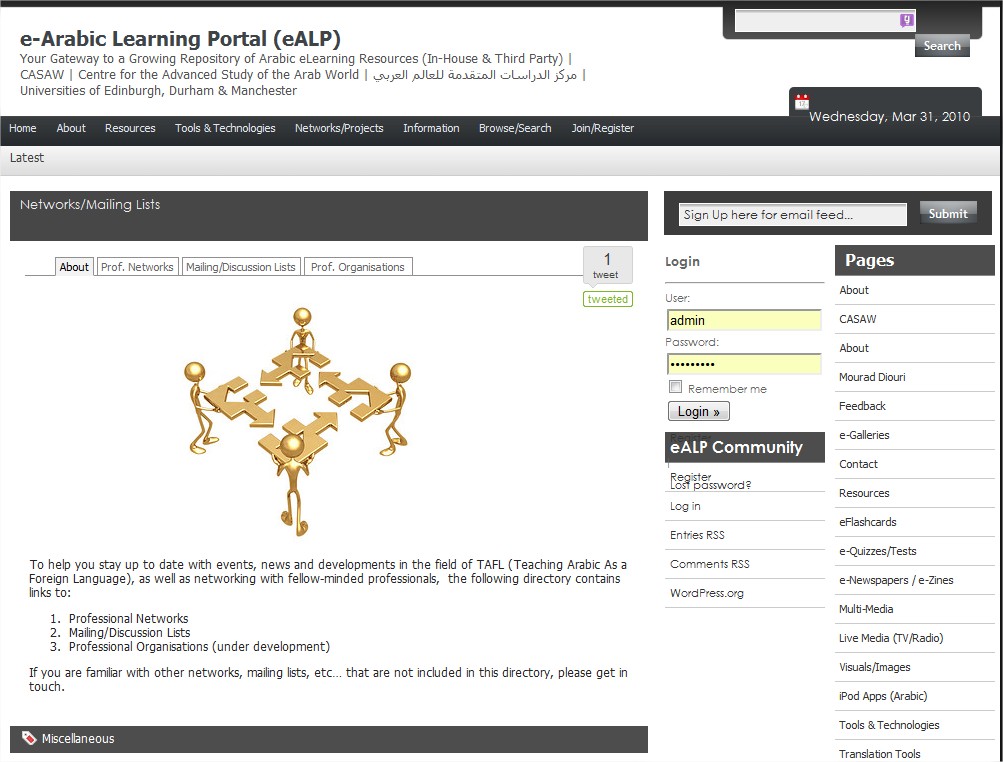Open the Resources navigation menu

pyautogui.click(x=130, y=128)
